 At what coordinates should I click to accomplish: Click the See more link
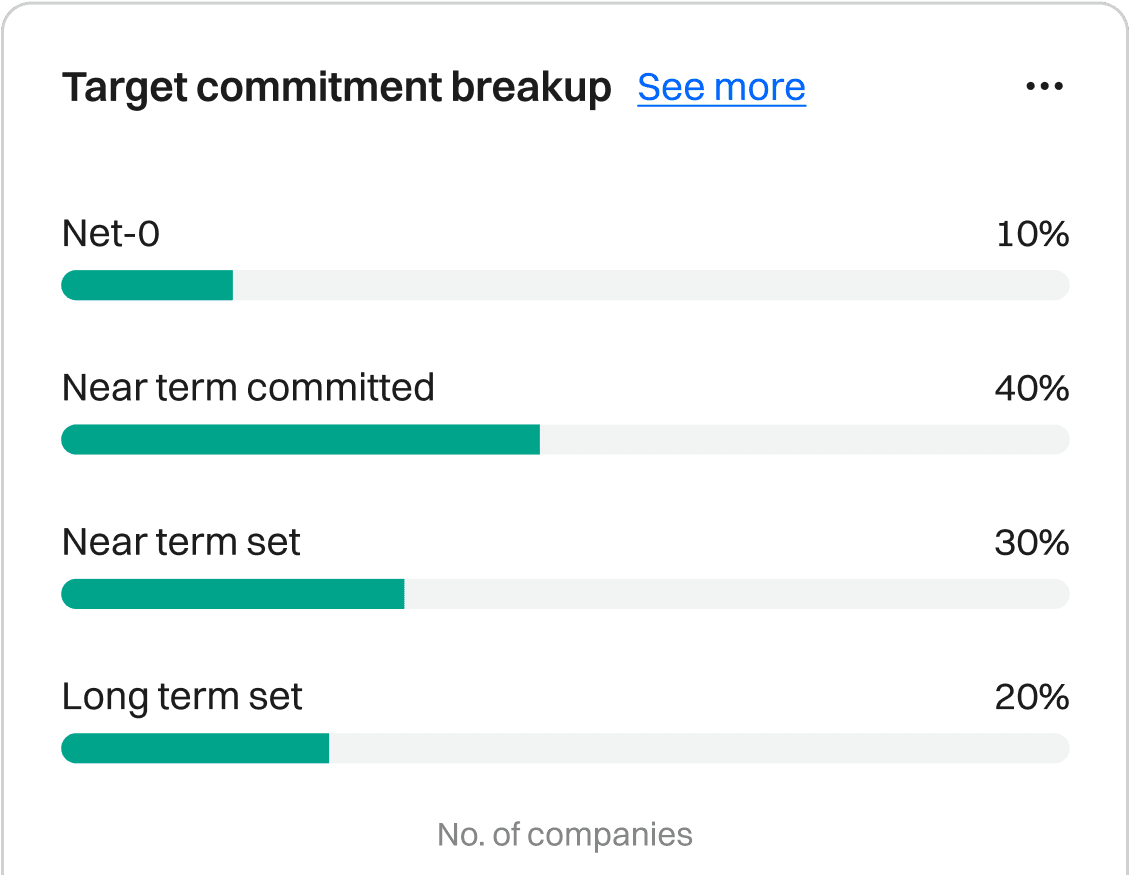pyautogui.click(x=721, y=88)
